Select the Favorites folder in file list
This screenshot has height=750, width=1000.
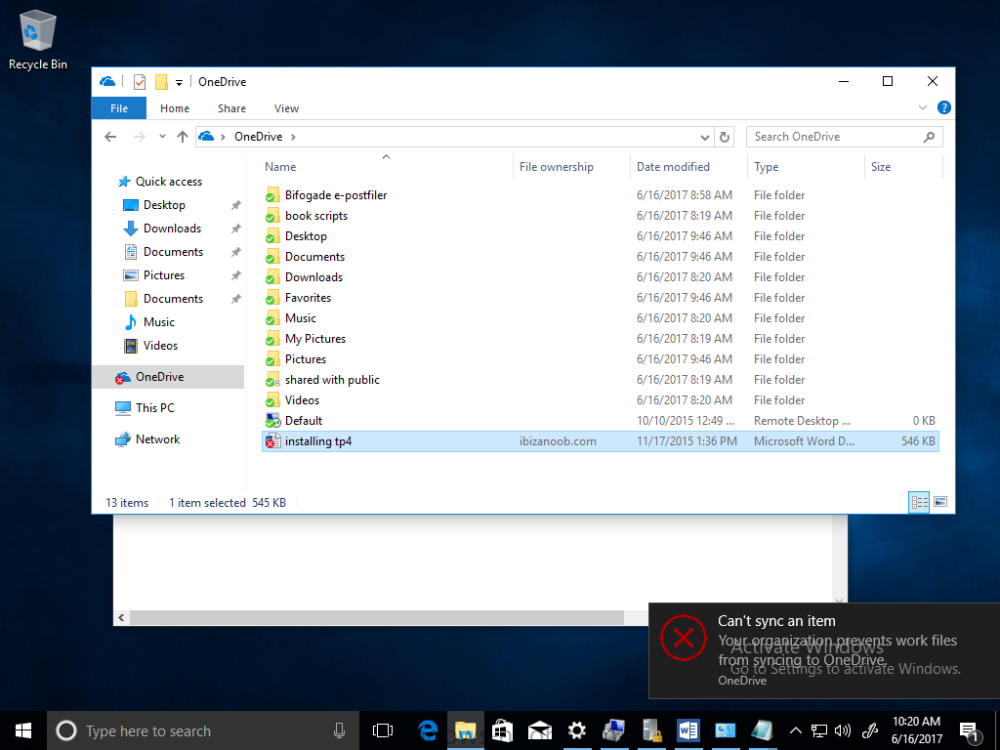coord(599,298)
